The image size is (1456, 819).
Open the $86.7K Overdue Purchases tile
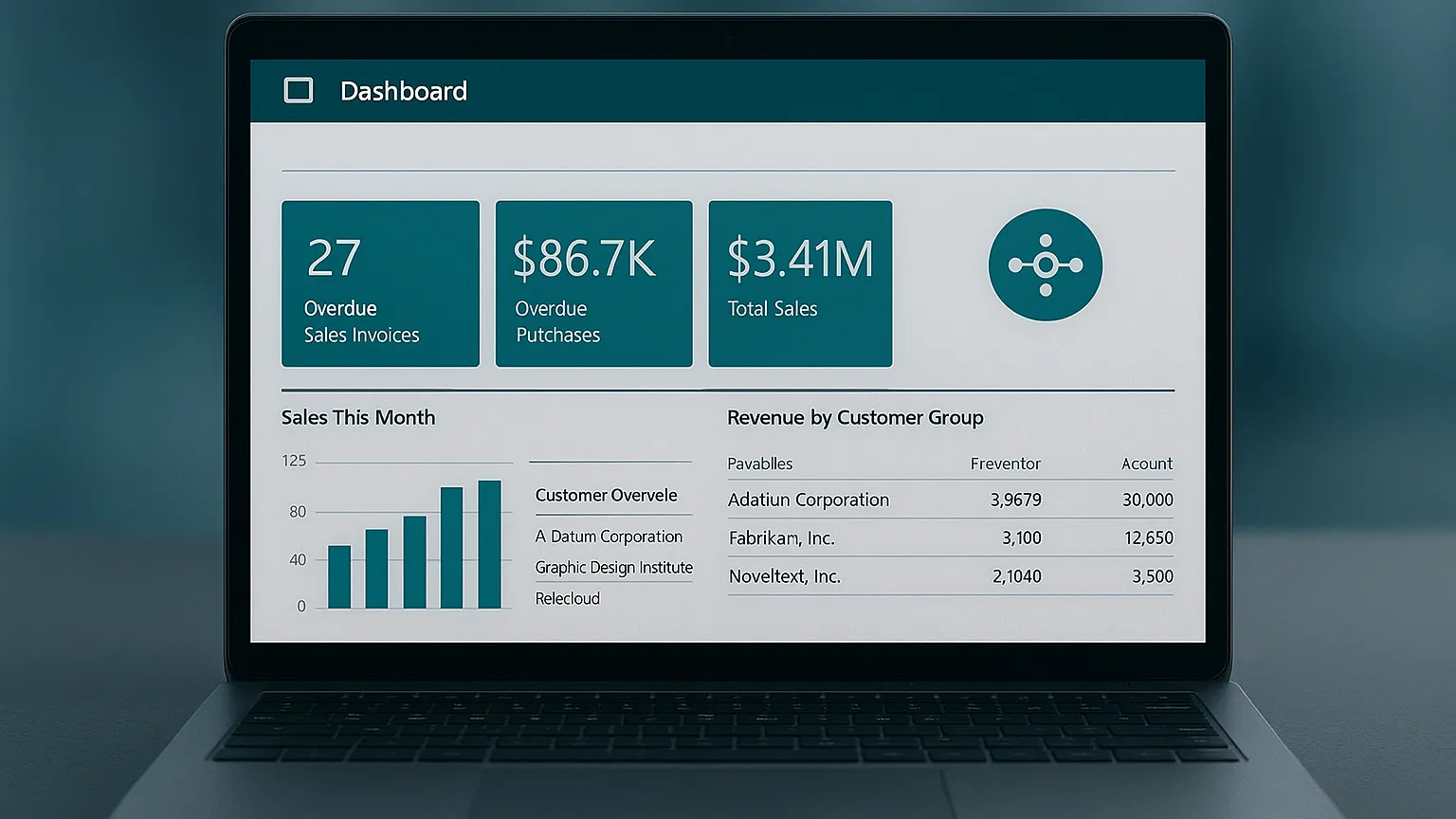593,283
